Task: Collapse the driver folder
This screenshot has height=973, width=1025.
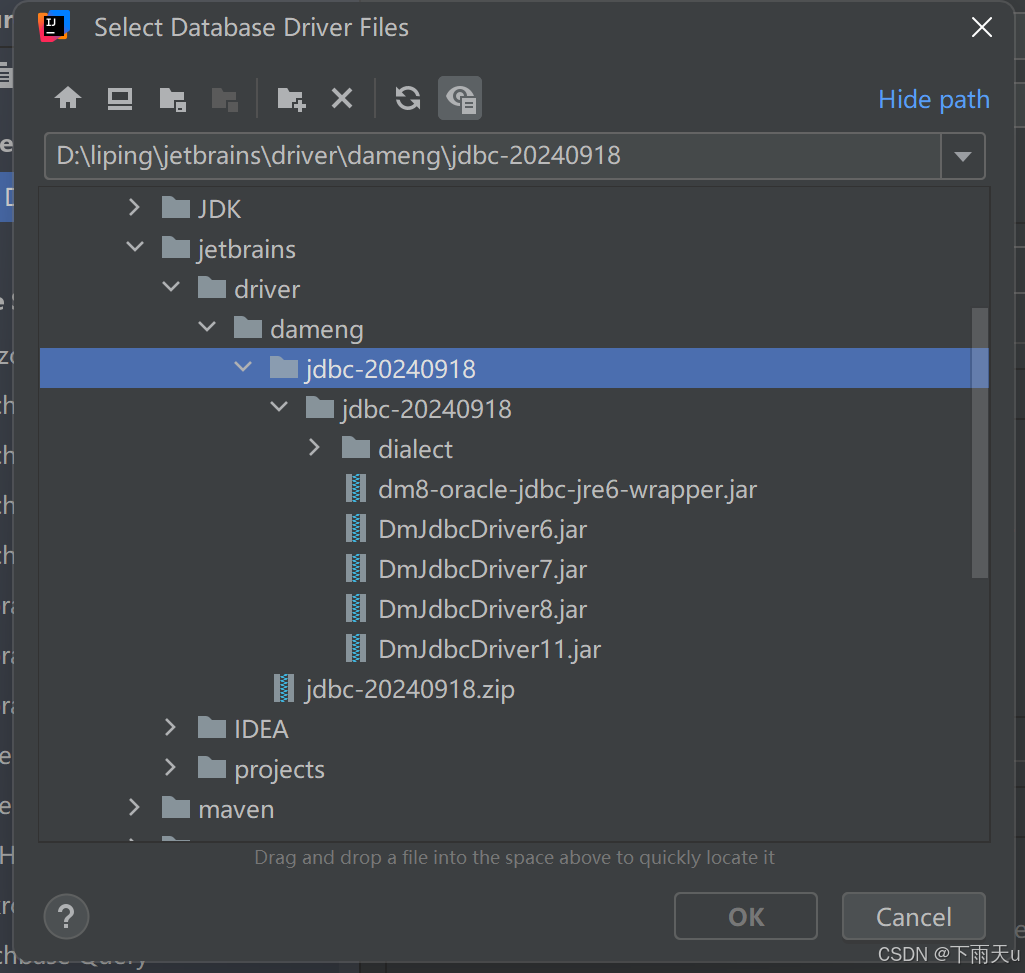Action: pyautogui.click(x=171, y=287)
